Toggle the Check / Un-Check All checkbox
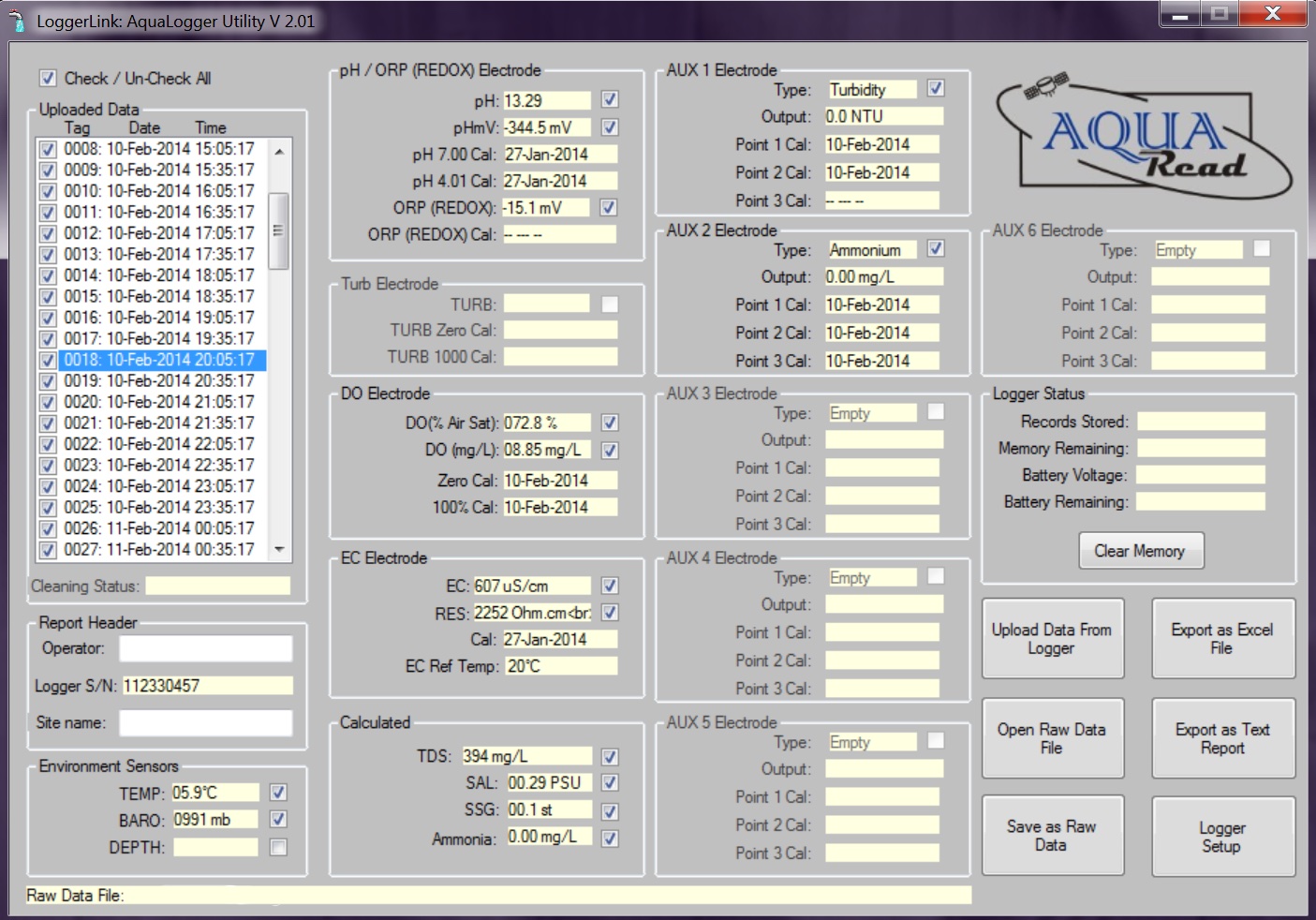Image resolution: width=1316 pixels, height=920 pixels. tap(48, 79)
